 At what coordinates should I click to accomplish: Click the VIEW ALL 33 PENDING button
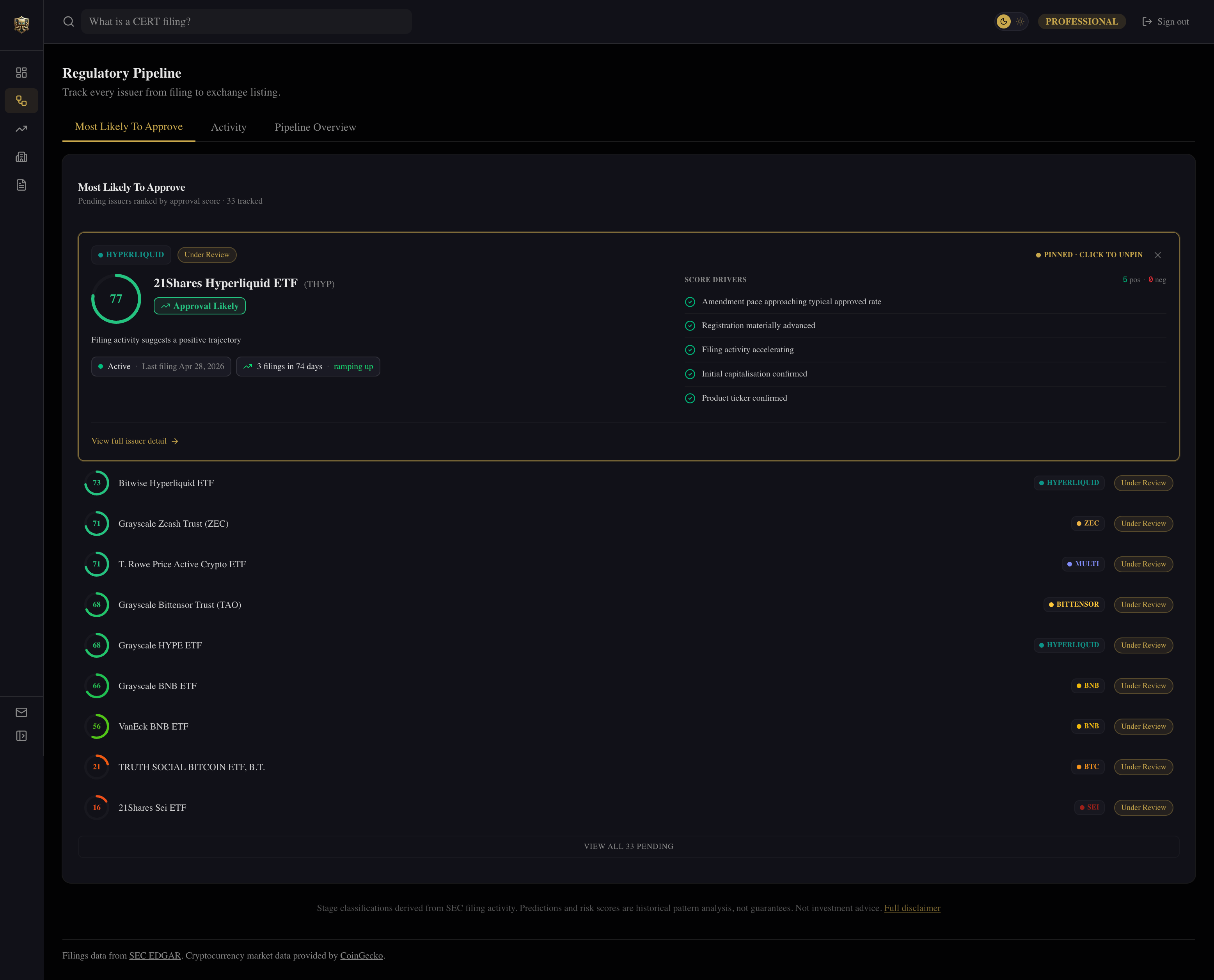pos(628,846)
